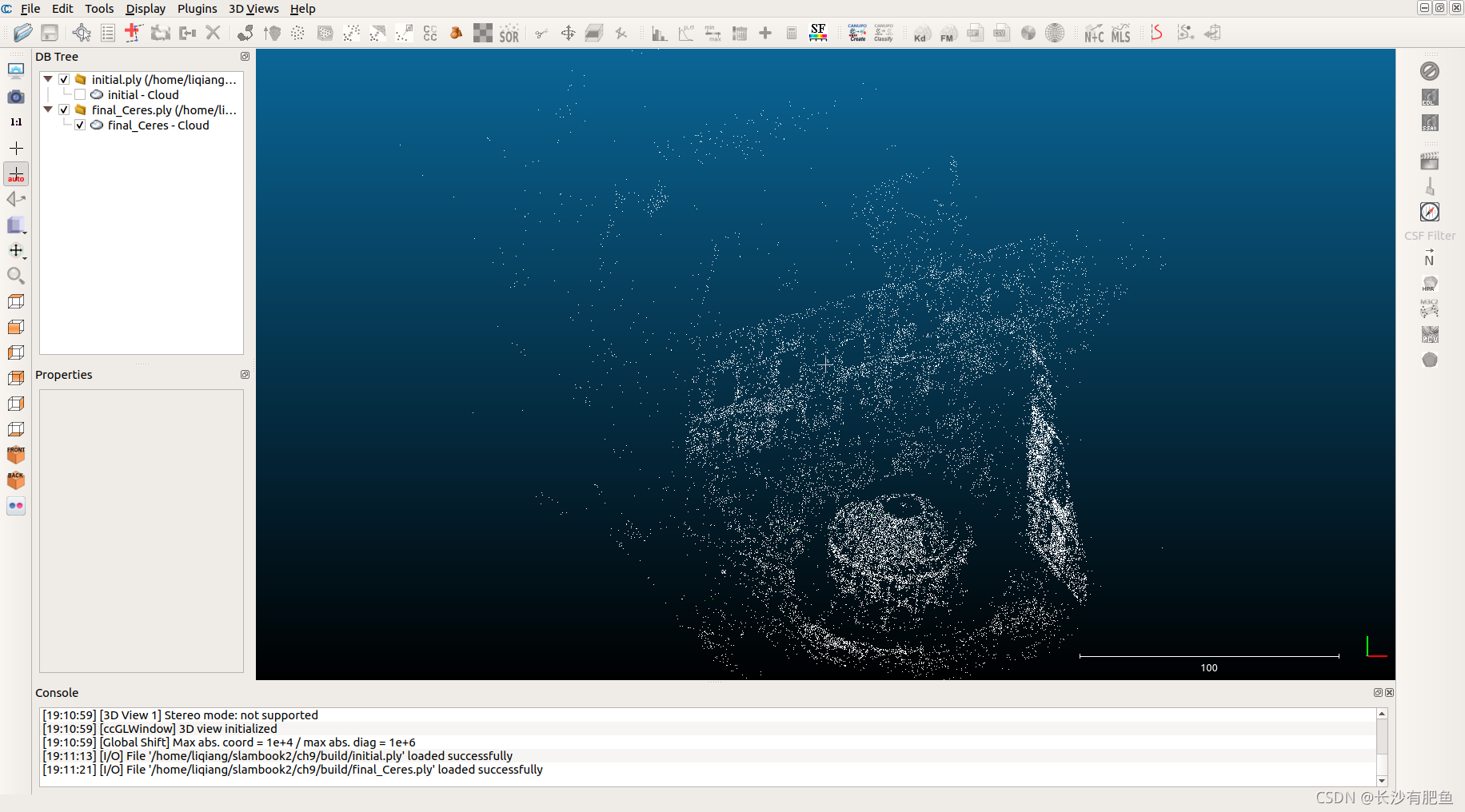Select the initial.ply file entry
Screen dimensions: 1465x812
tap(164, 79)
